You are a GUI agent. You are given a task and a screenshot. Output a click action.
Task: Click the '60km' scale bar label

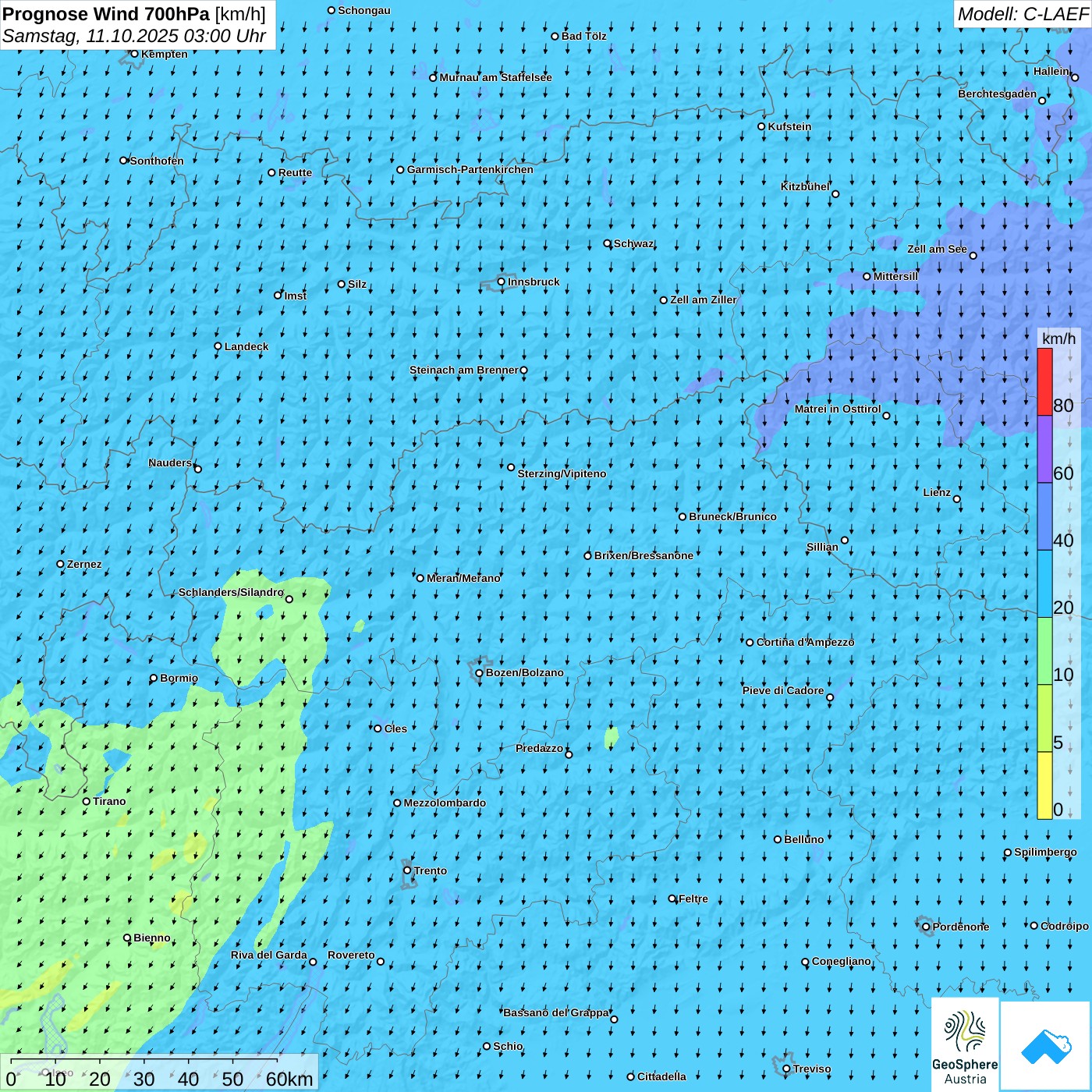289,1080
